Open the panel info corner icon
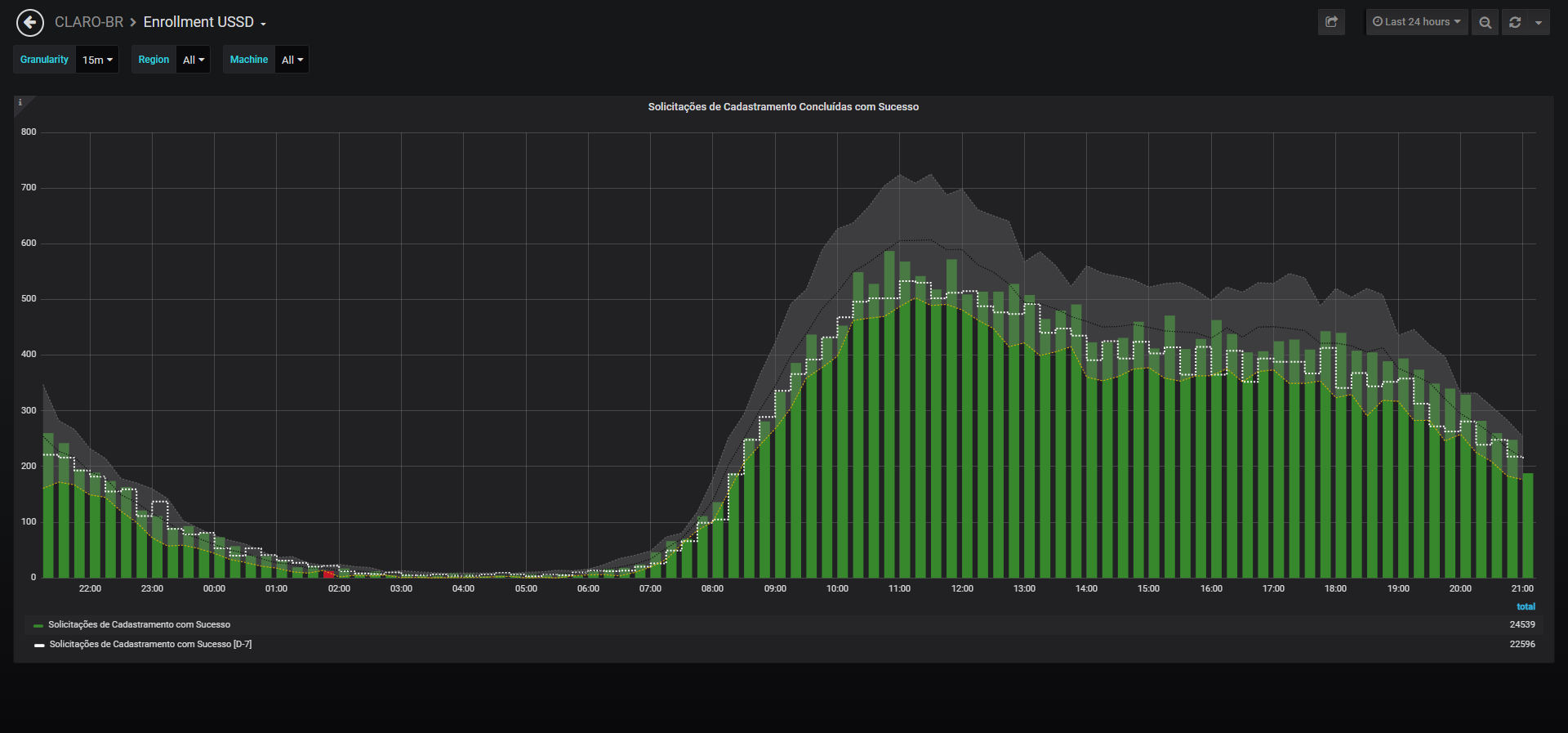Screen dimensions: 1568x733 pyautogui.click(x=20, y=103)
